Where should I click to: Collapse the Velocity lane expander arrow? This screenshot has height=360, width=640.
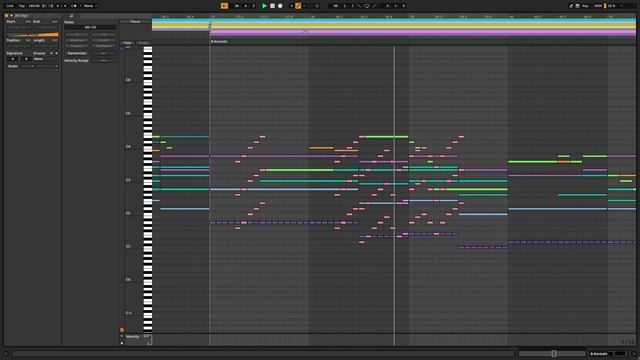tap(122, 336)
